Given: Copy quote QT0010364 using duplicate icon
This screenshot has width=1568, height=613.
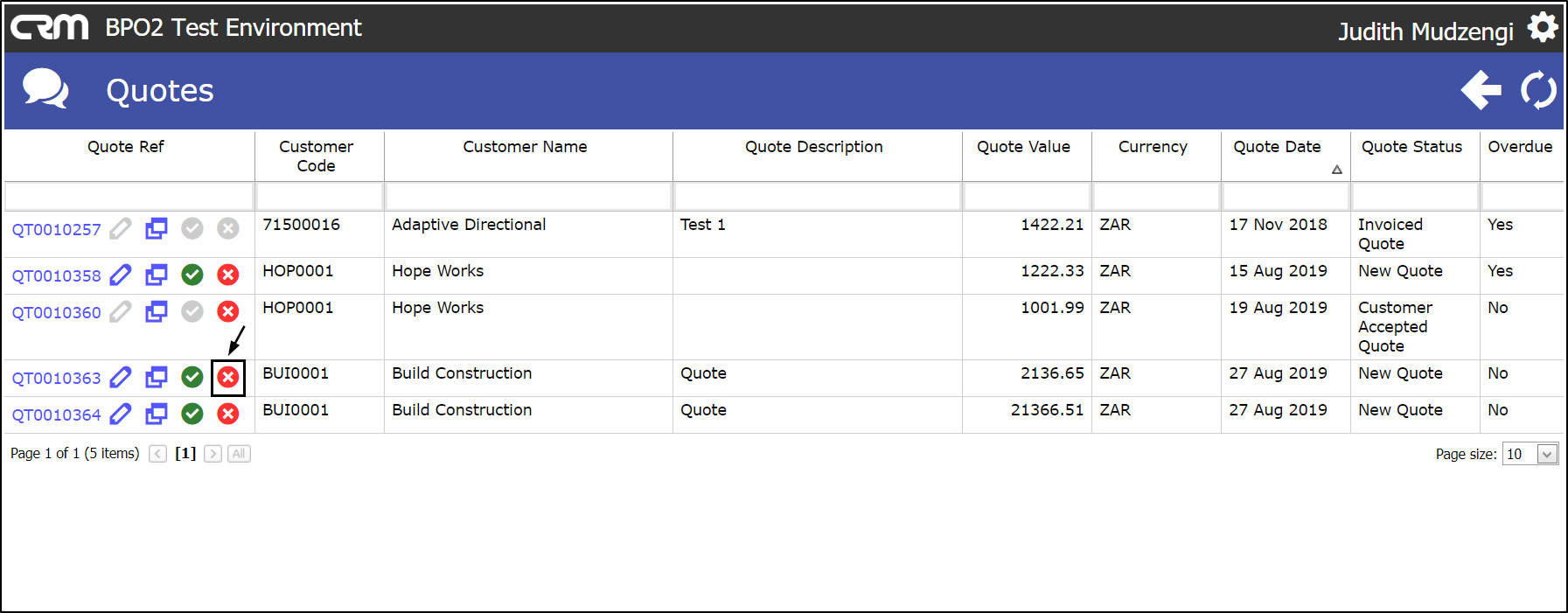Looking at the screenshot, I should click(x=157, y=414).
